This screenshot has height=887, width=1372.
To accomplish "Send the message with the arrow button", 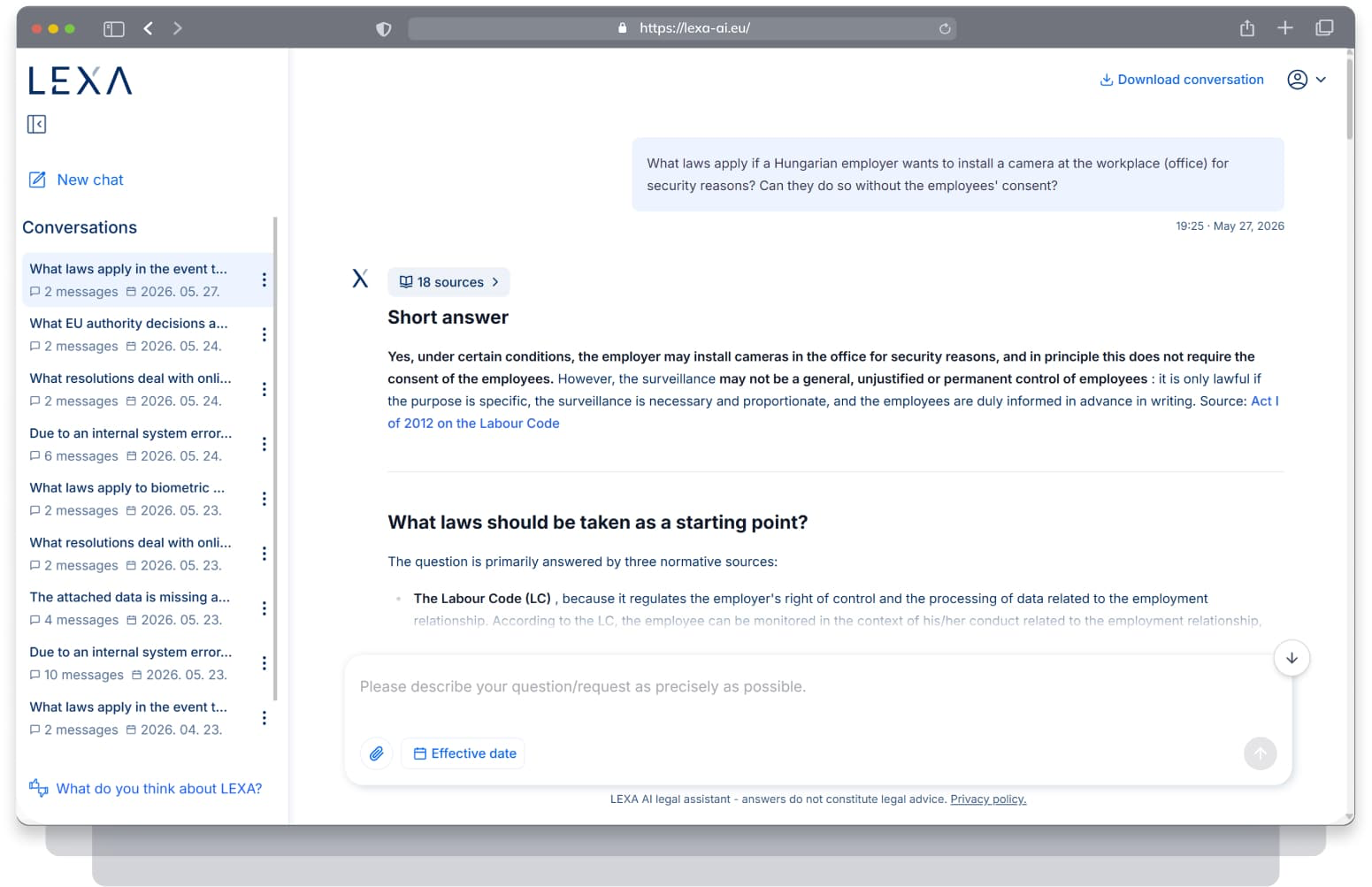I will coord(1261,753).
